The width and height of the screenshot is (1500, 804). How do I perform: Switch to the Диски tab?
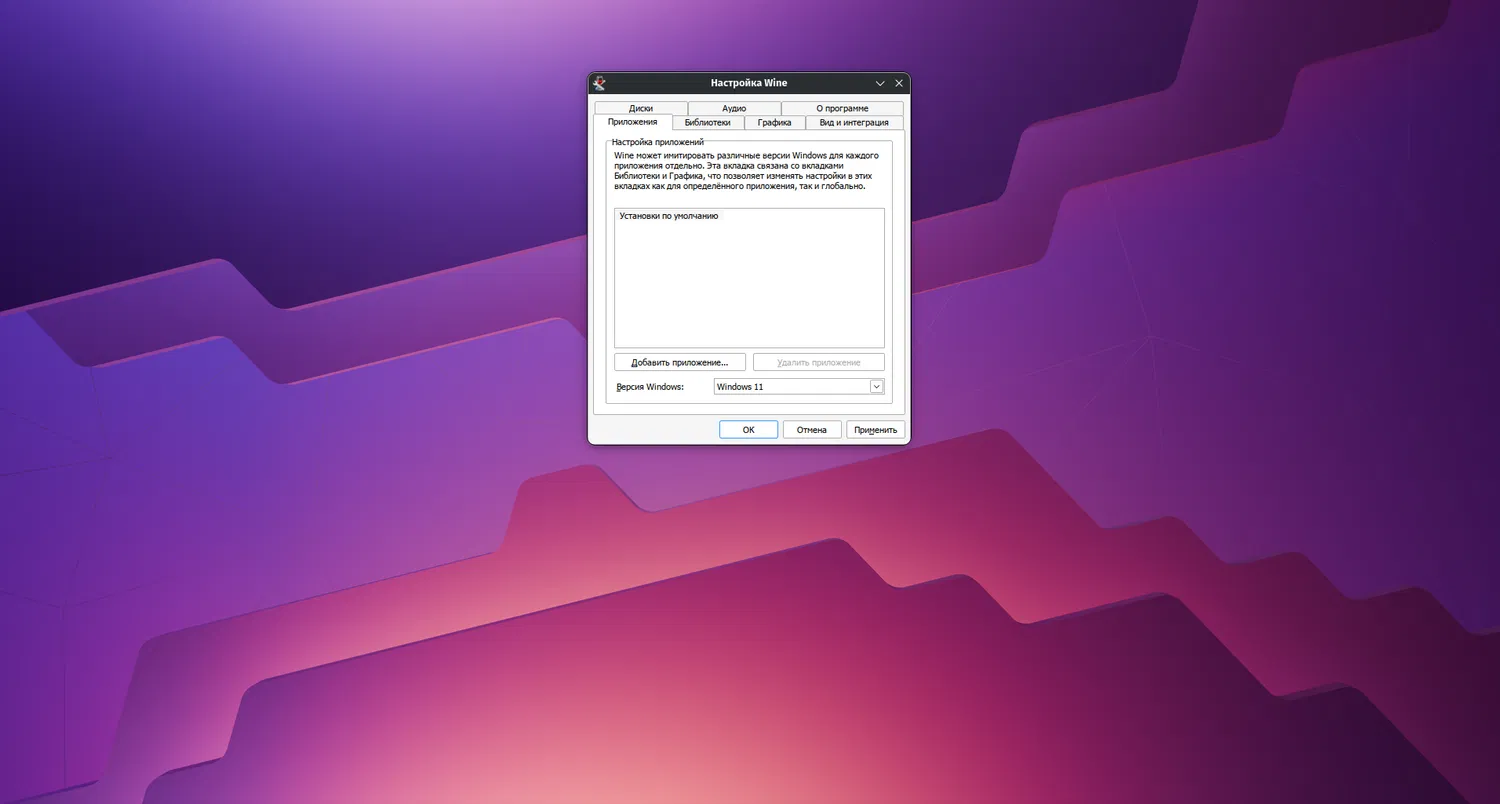pos(639,108)
